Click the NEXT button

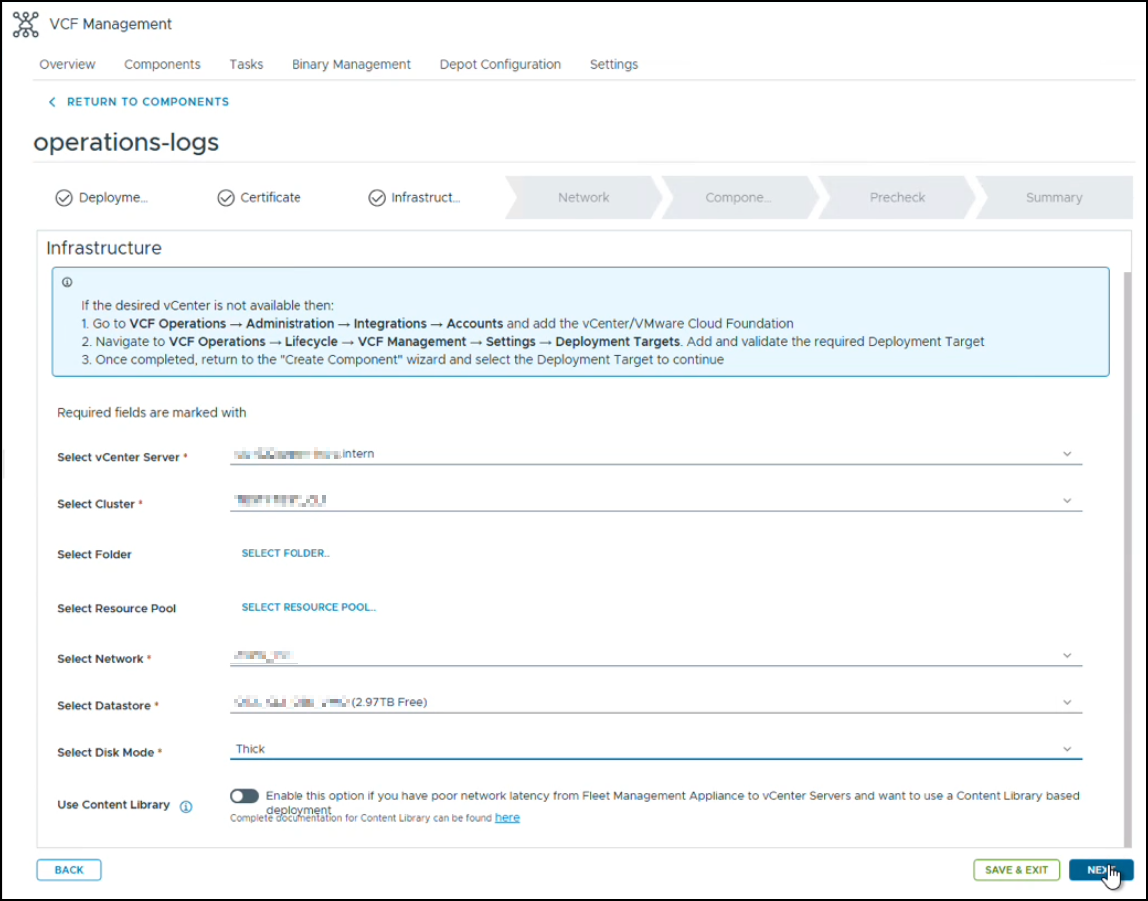point(1101,870)
